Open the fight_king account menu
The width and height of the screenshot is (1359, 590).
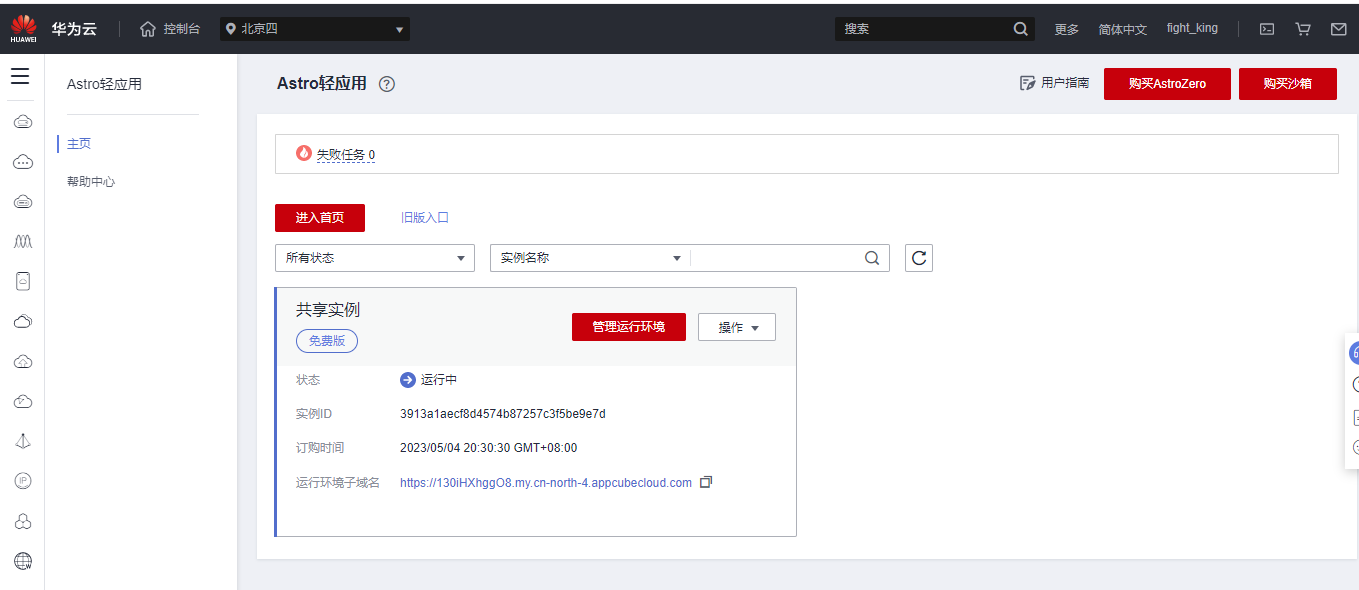1192,28
